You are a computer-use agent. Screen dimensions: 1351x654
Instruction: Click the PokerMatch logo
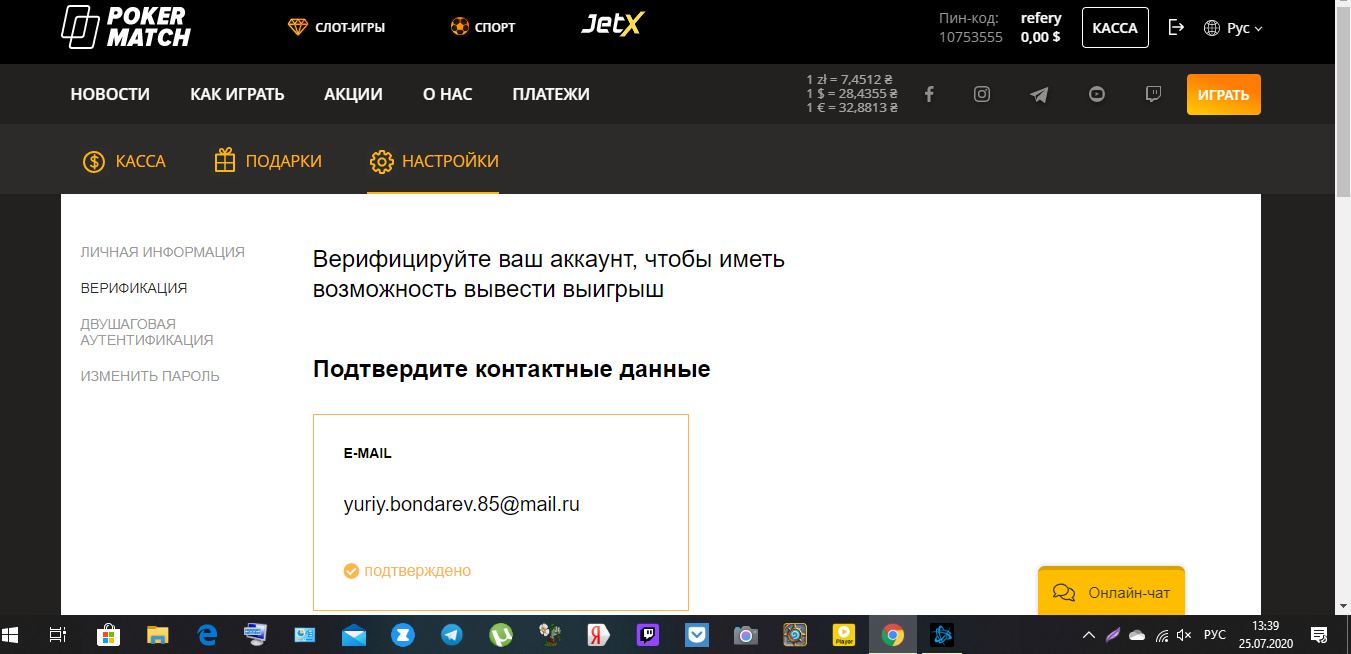click(126, 27)
